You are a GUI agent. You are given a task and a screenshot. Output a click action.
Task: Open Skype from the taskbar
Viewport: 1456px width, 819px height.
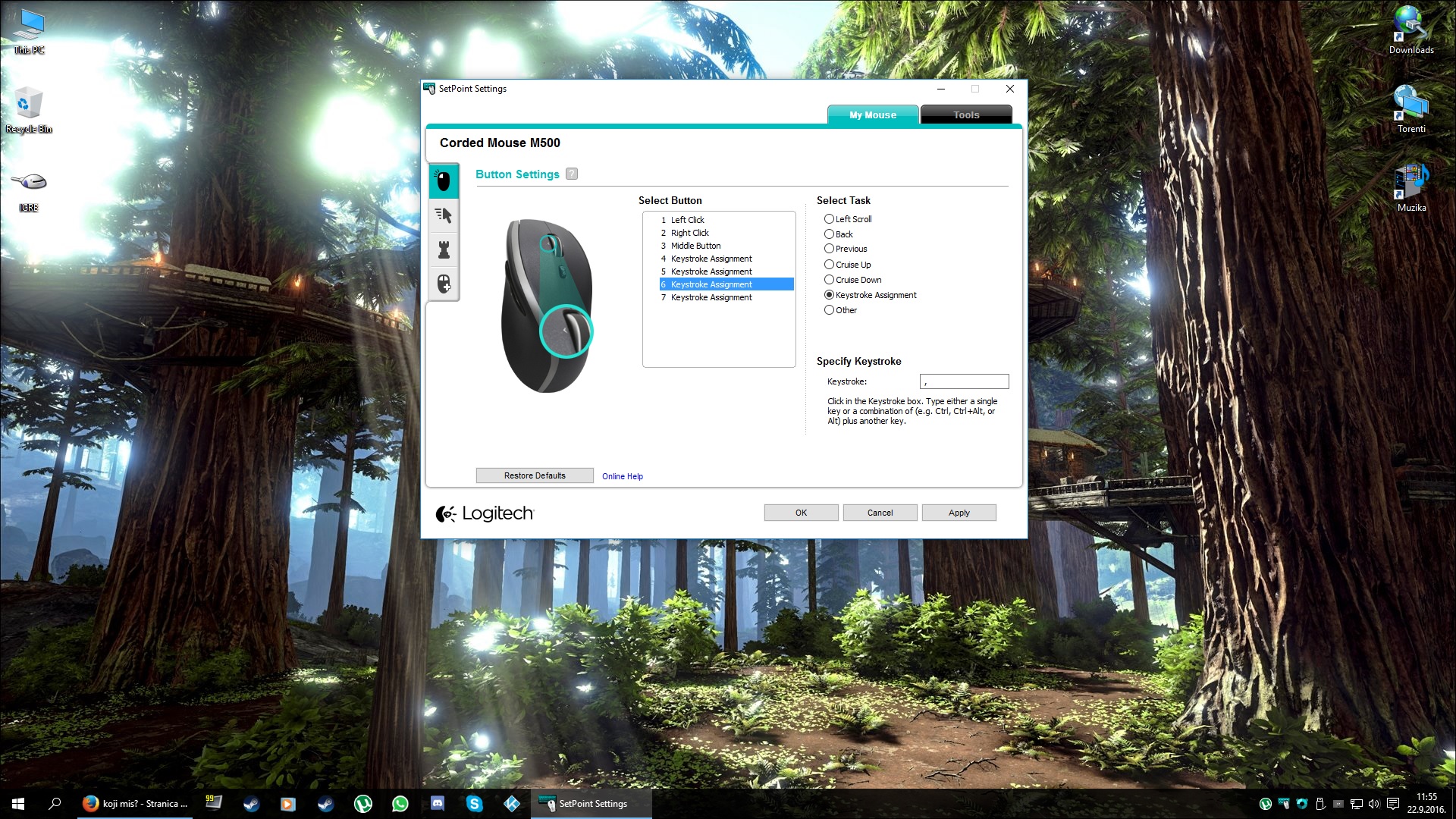475,804
